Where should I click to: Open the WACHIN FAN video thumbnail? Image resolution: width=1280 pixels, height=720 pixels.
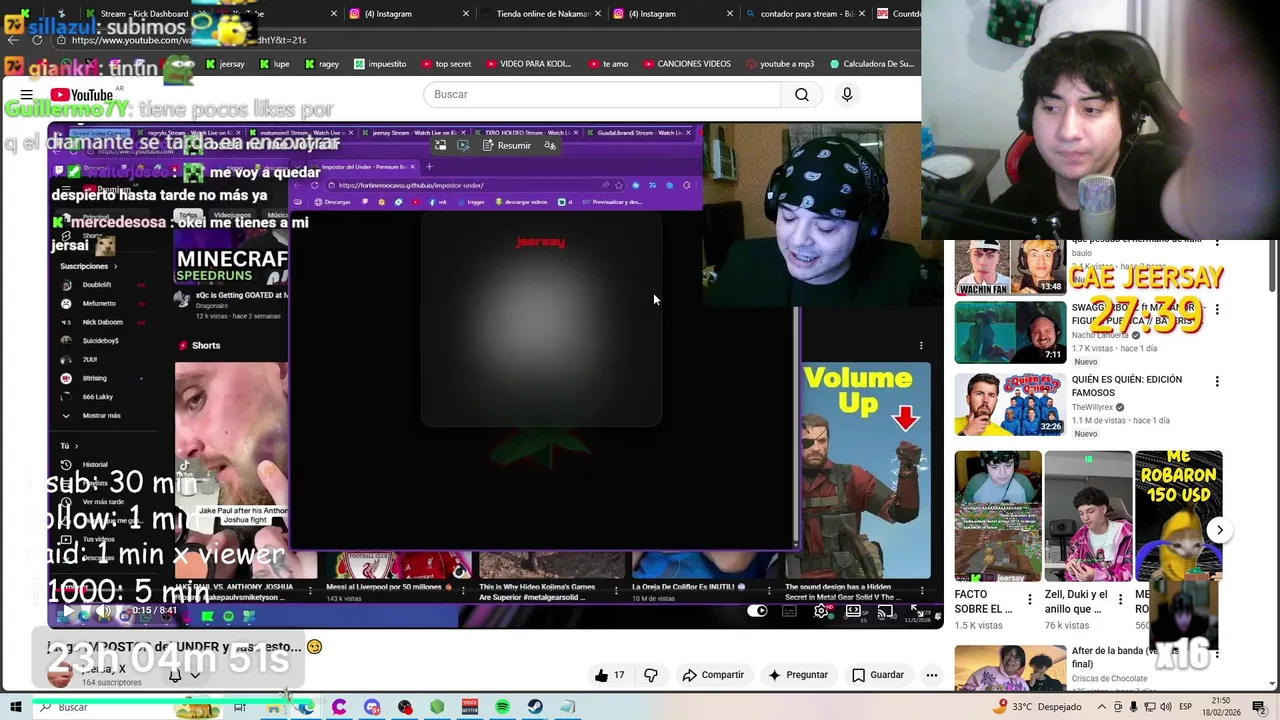(x=1010, y=268)
